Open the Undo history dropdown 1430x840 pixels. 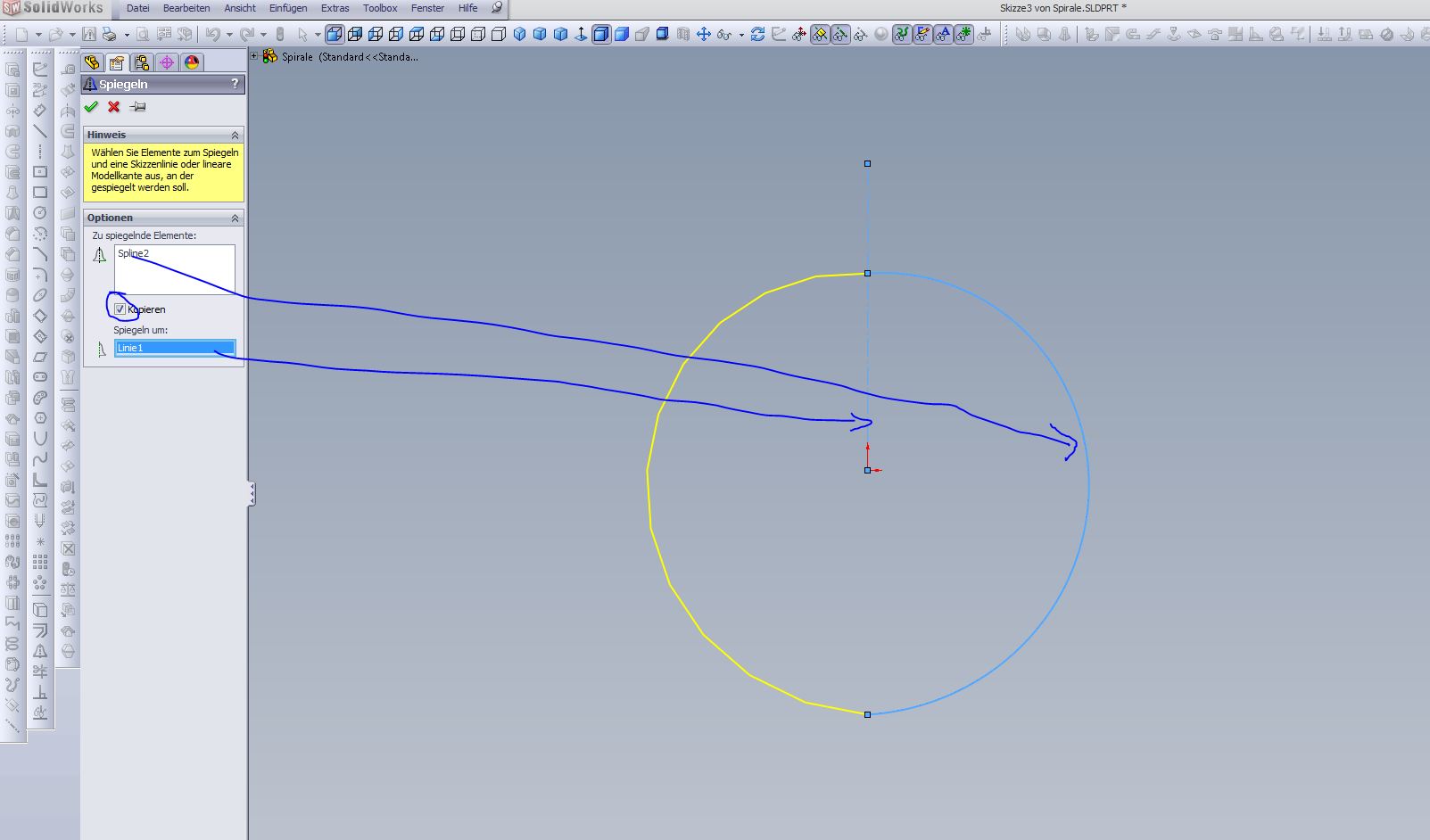[x=228, y=35]
